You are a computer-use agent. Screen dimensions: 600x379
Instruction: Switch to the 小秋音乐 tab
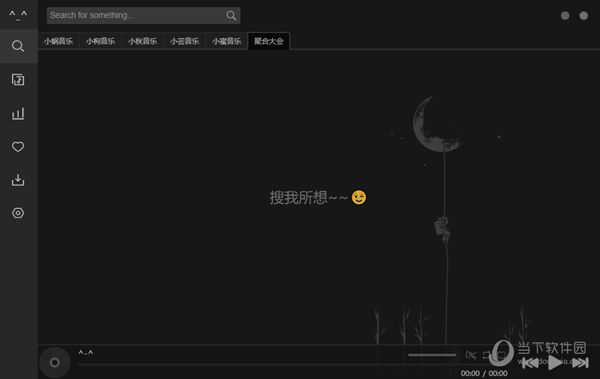(x=142, y=41)
